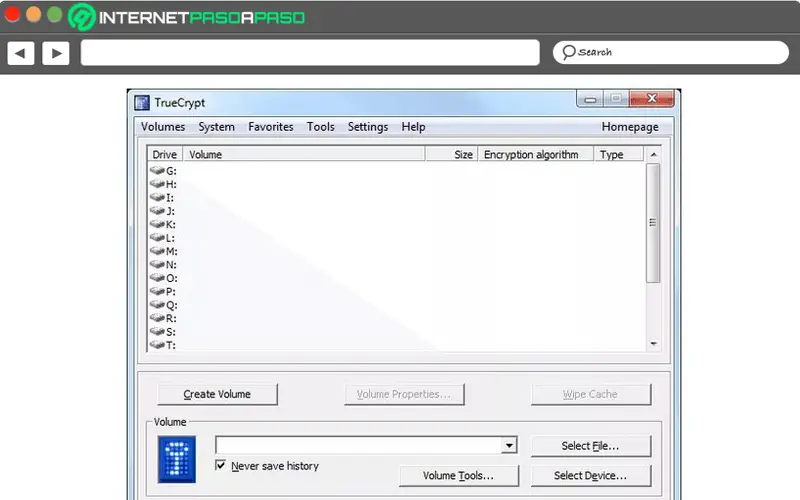This screenshot has height=500, width=800.
Task: Click the volume path input field
Action: tap(359, 445)
